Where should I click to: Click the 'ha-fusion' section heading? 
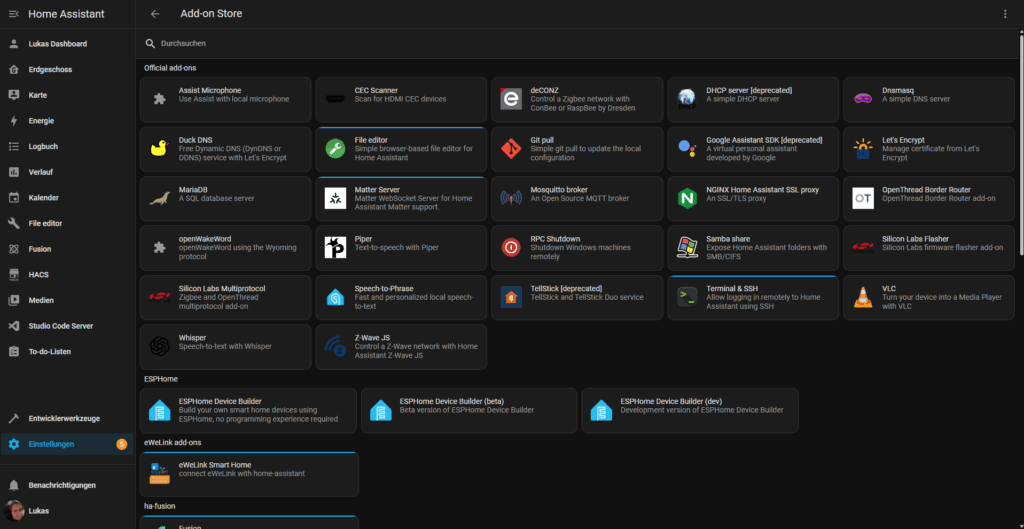pyautogui.click(x=160, y=505)
